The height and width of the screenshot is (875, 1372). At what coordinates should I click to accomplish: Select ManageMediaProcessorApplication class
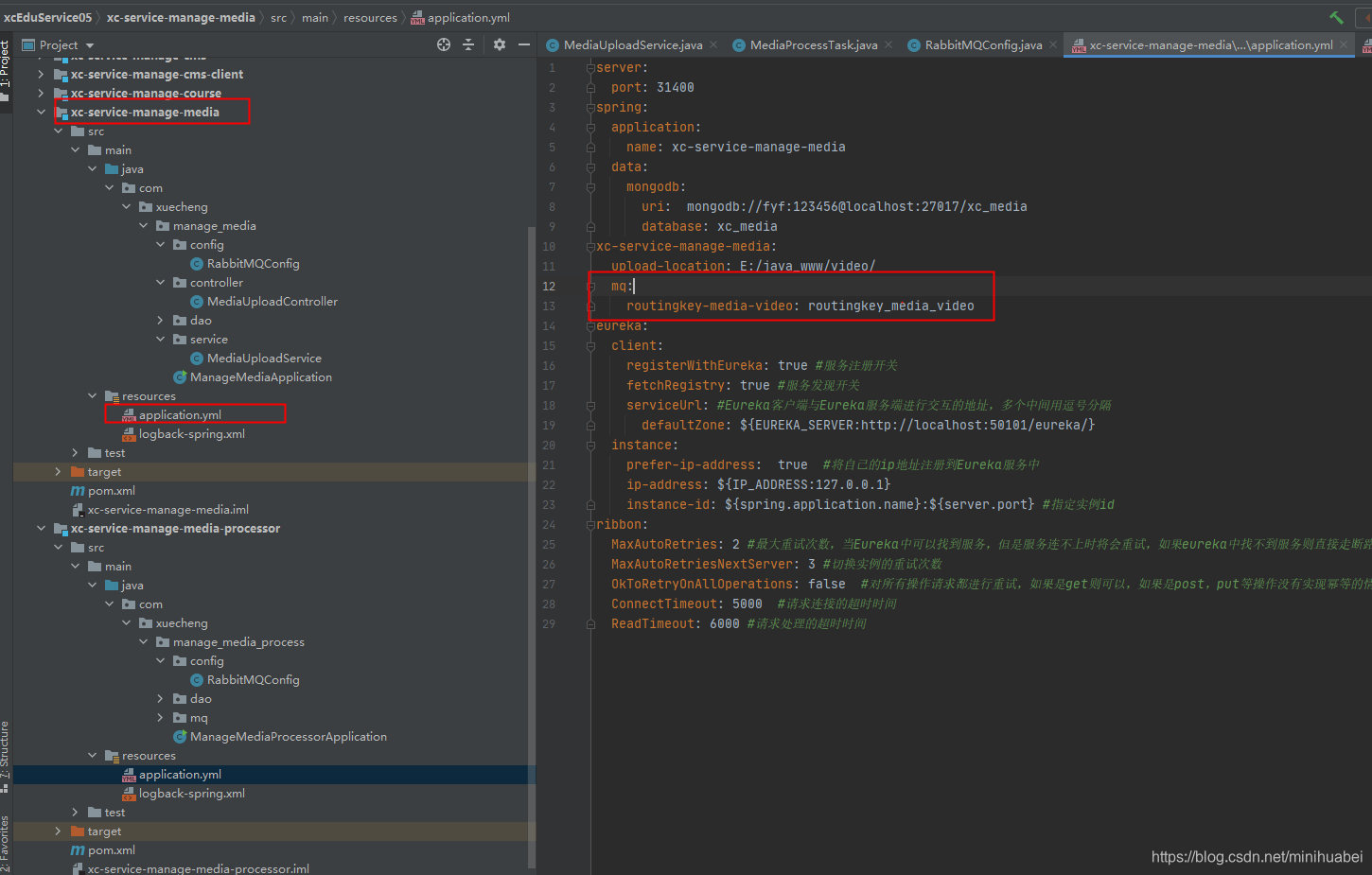288,736
